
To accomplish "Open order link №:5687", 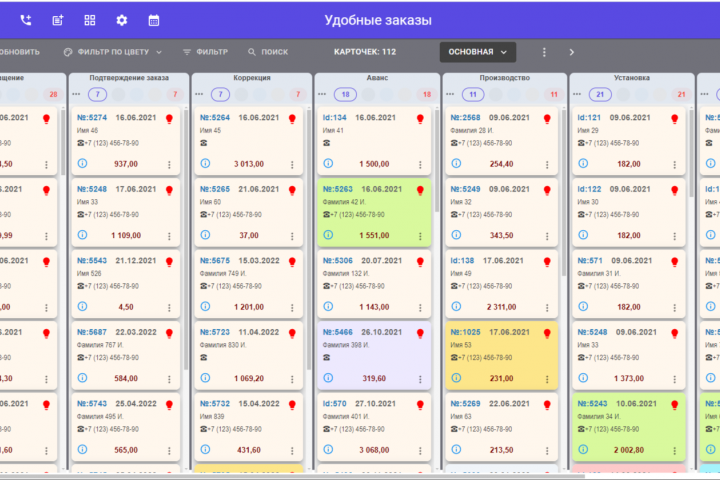I will [92, 332].
